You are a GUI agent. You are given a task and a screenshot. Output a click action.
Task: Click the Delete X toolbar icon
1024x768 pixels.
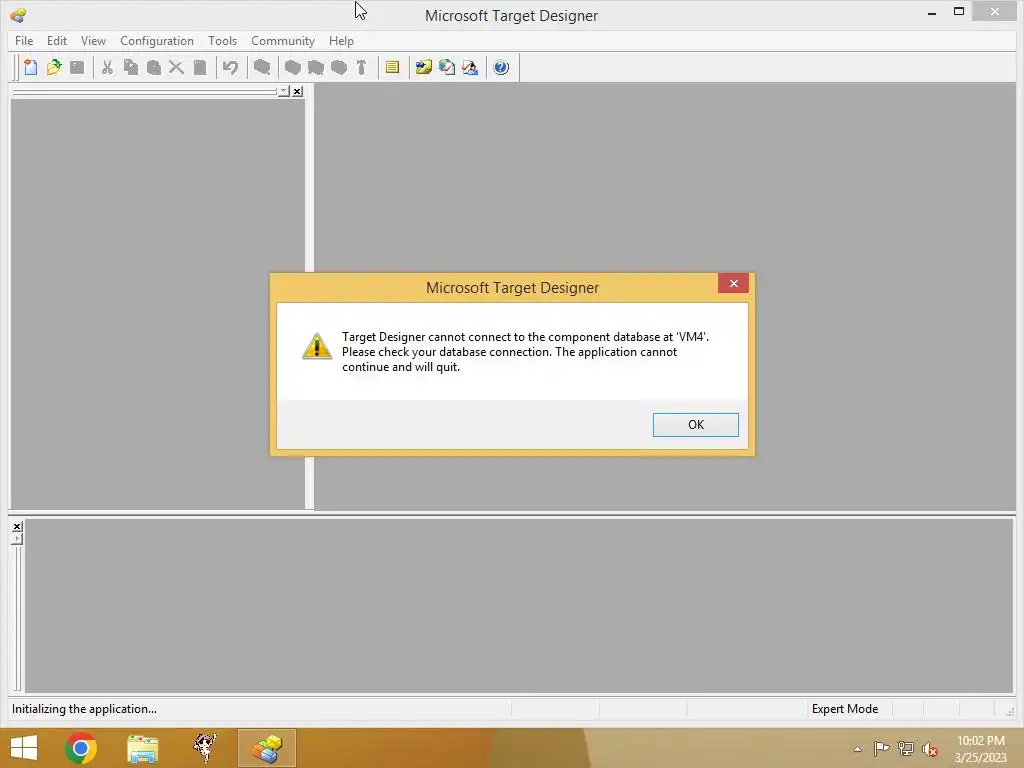(176, 67)
